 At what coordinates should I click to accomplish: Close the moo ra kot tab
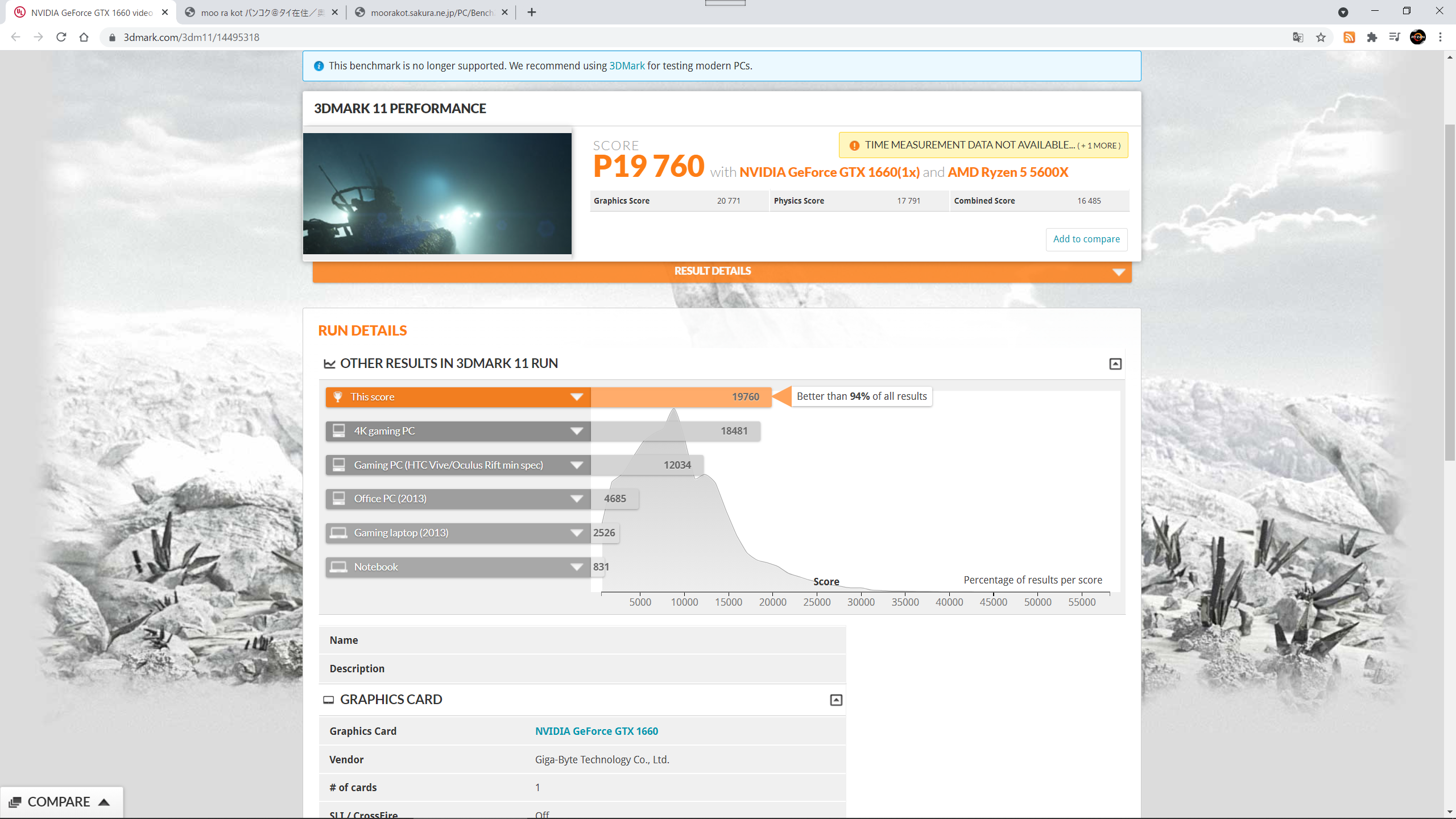pos(334,12)
